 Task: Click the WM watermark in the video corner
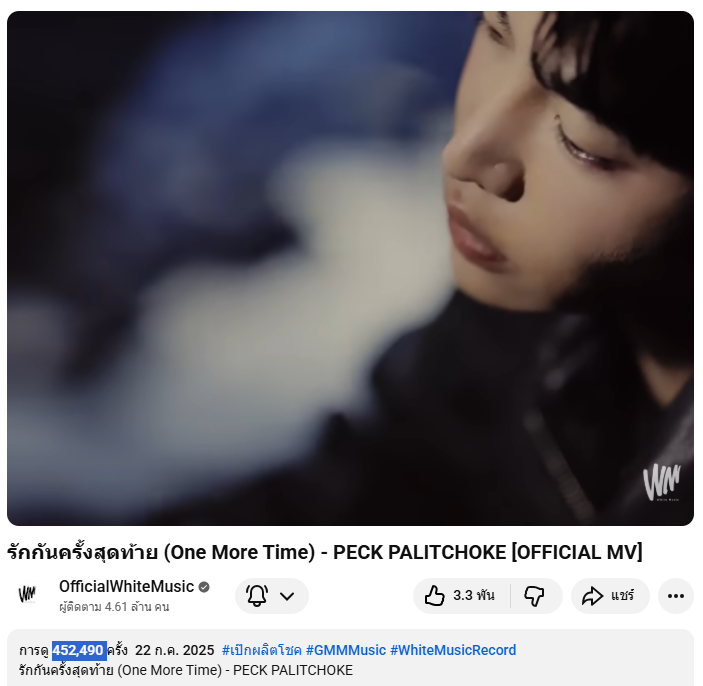[x=661, y=482]
